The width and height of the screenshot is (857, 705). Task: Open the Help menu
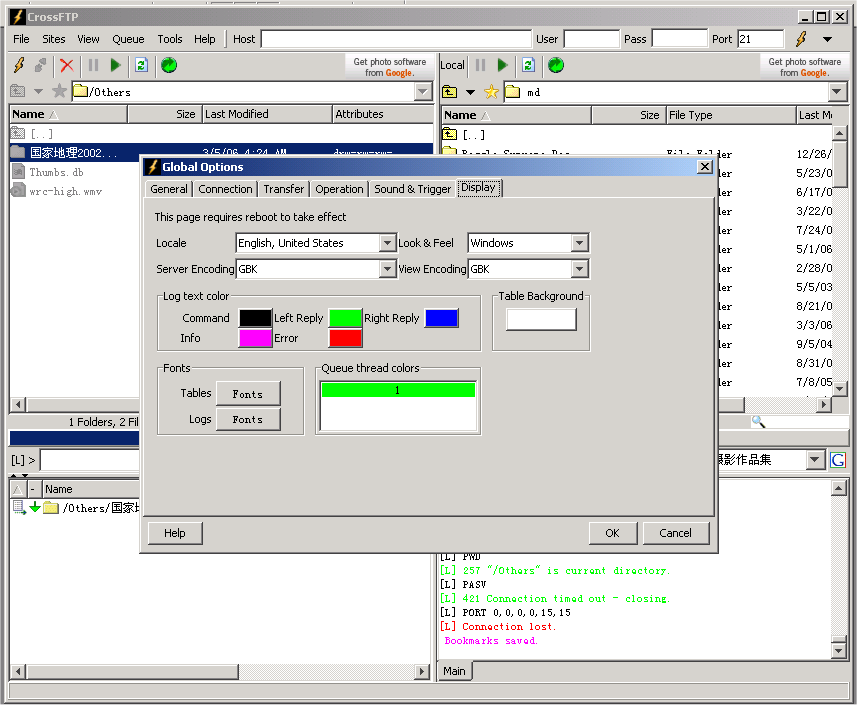pyautogui.click(x=205, y=39)
